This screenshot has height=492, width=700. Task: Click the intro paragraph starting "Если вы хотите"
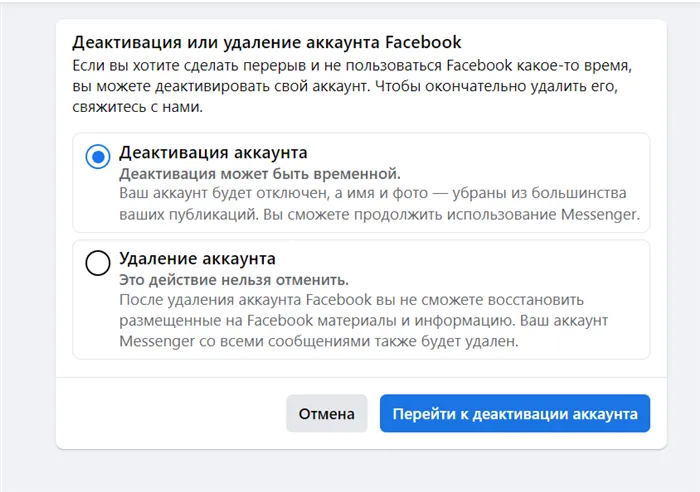pyautogui.click(x=352, y=86)
